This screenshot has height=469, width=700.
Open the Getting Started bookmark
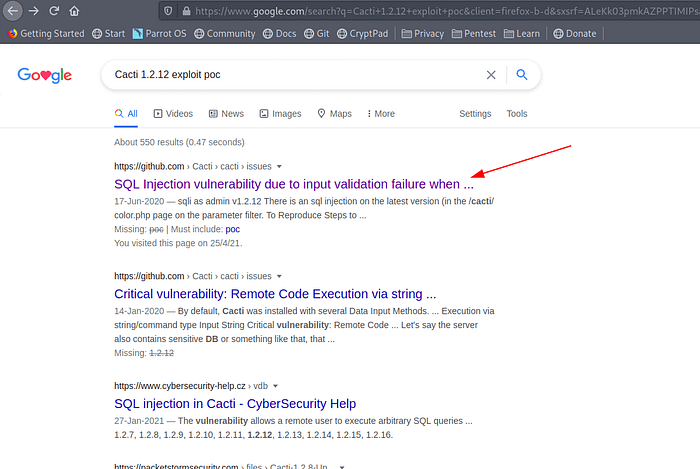pos(46,33)
